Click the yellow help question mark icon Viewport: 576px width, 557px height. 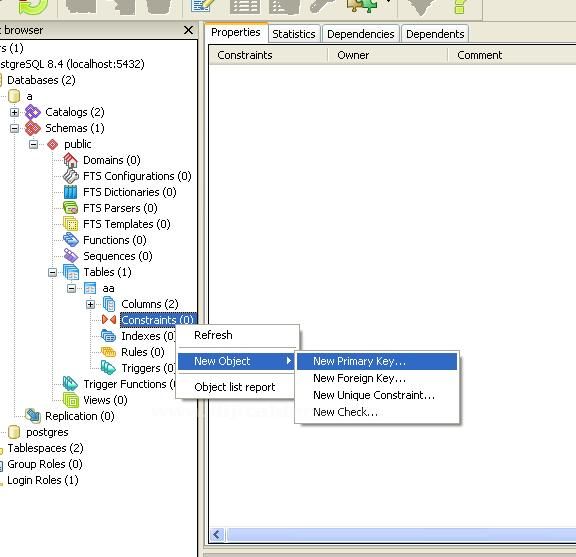pos(460,6)
